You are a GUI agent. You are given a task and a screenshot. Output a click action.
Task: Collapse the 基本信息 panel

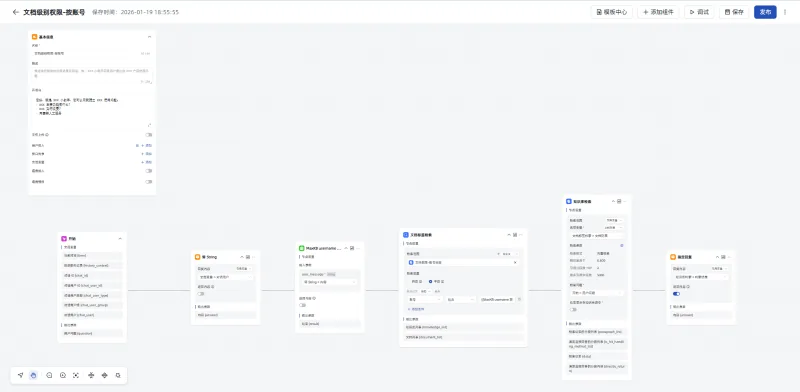pyautogui.click(x=149, y=37)
